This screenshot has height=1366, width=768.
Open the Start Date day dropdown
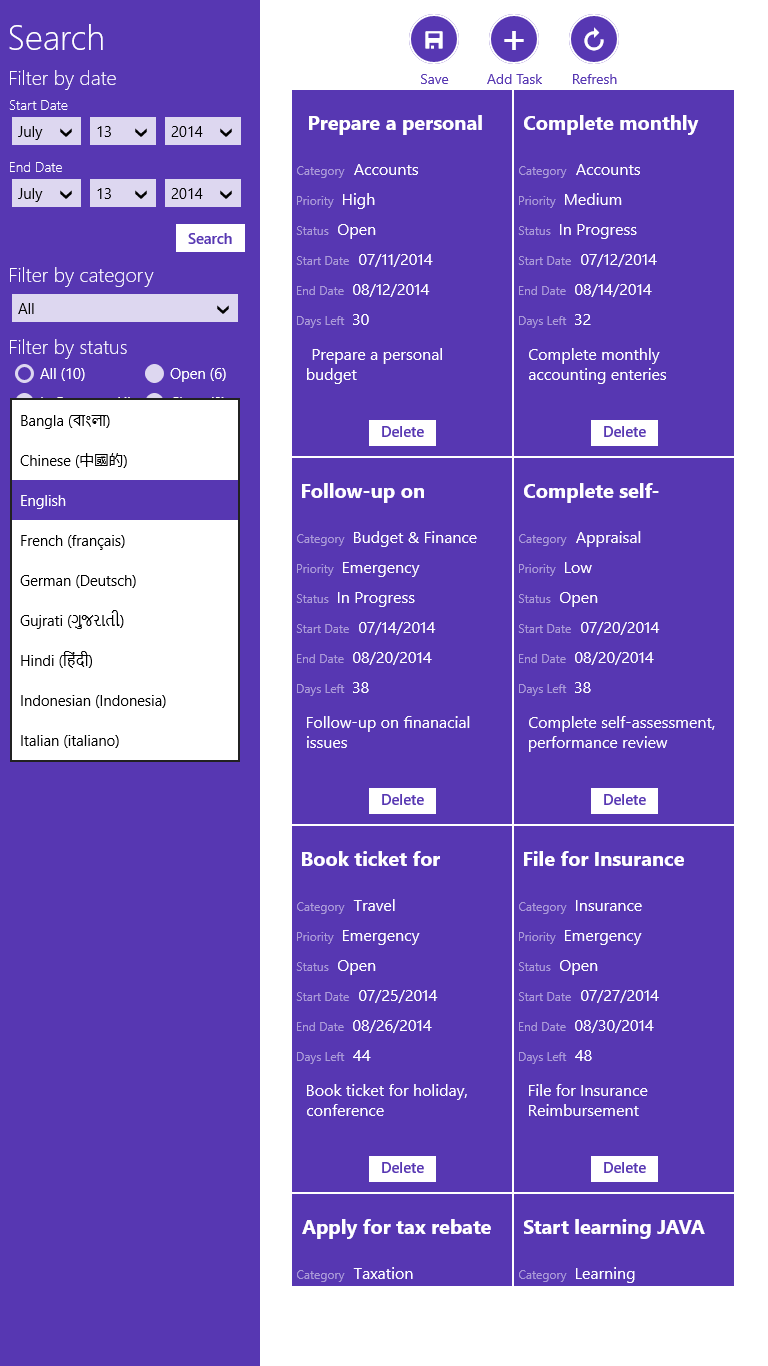pyautogui.click(x=123, y=132)
